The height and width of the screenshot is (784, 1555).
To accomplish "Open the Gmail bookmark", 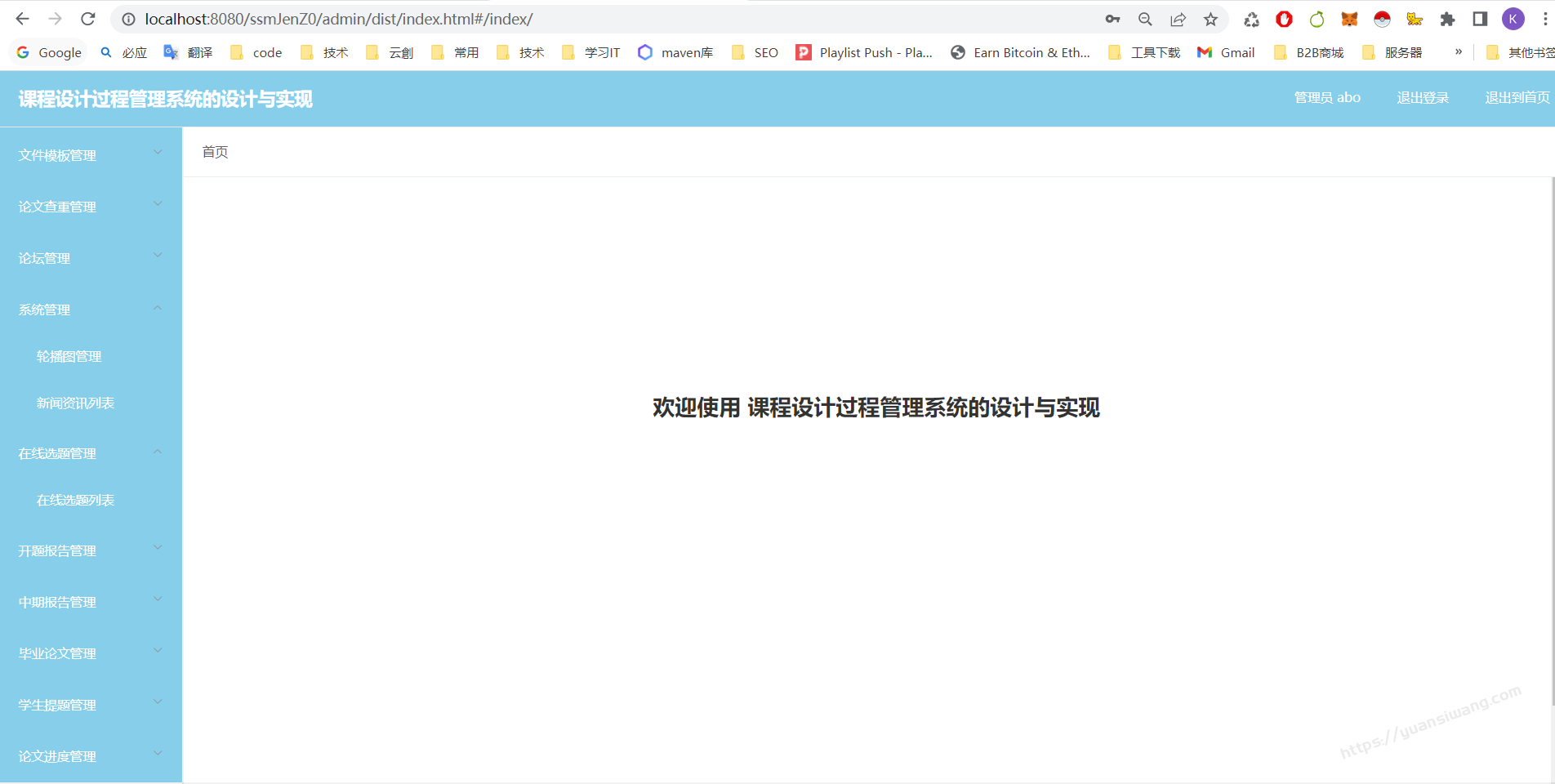I will tap(1226, 52).
